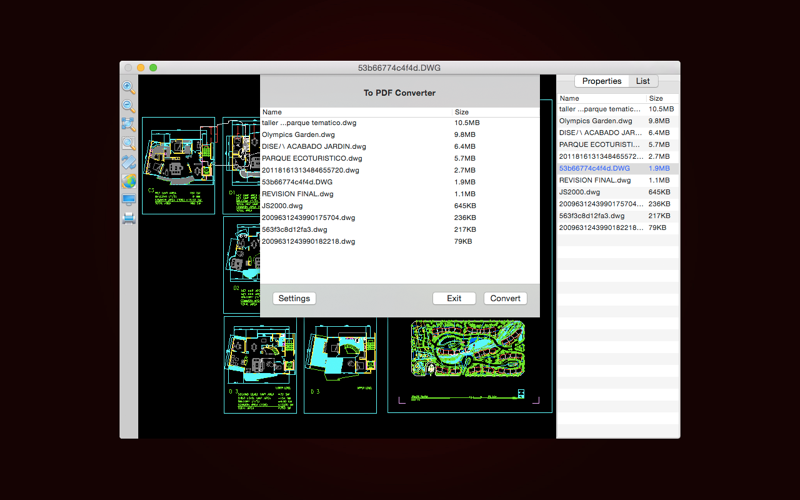Select DISE/\ ACABADO JAR... in right panel

click(618, 133)
